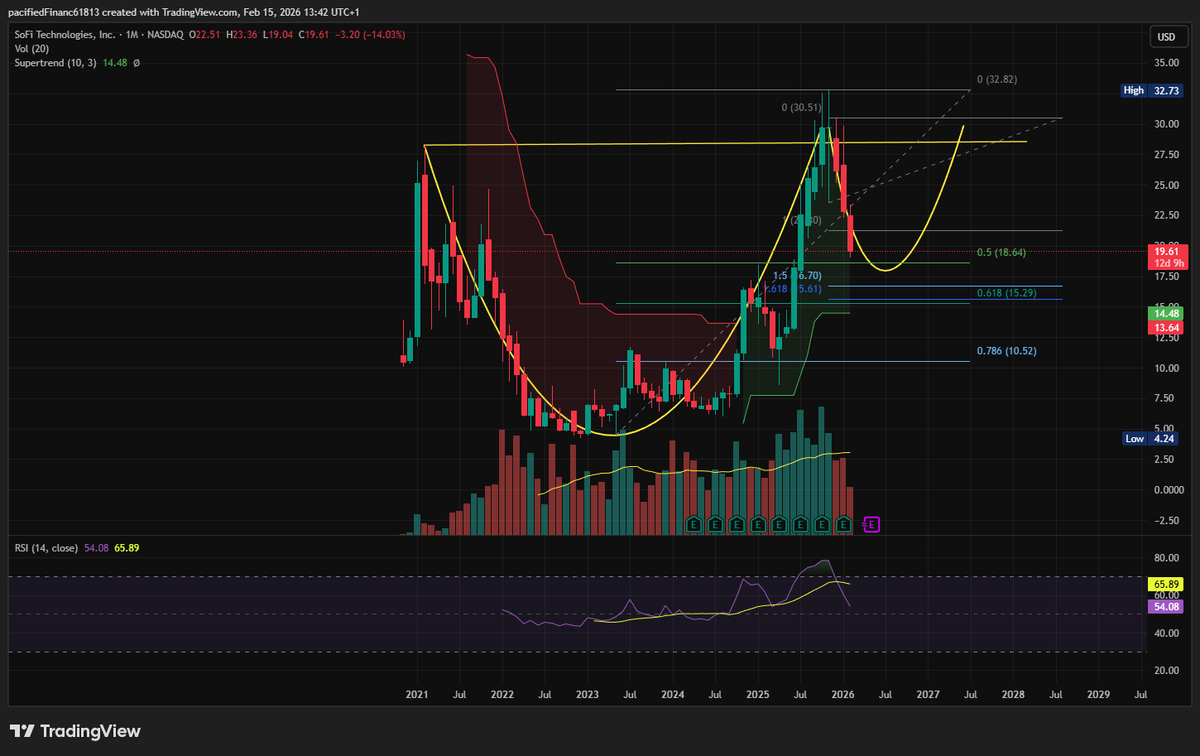
Task: Click the green 14.48 Supertrend axis label
Action: (x=1166, y=313)
